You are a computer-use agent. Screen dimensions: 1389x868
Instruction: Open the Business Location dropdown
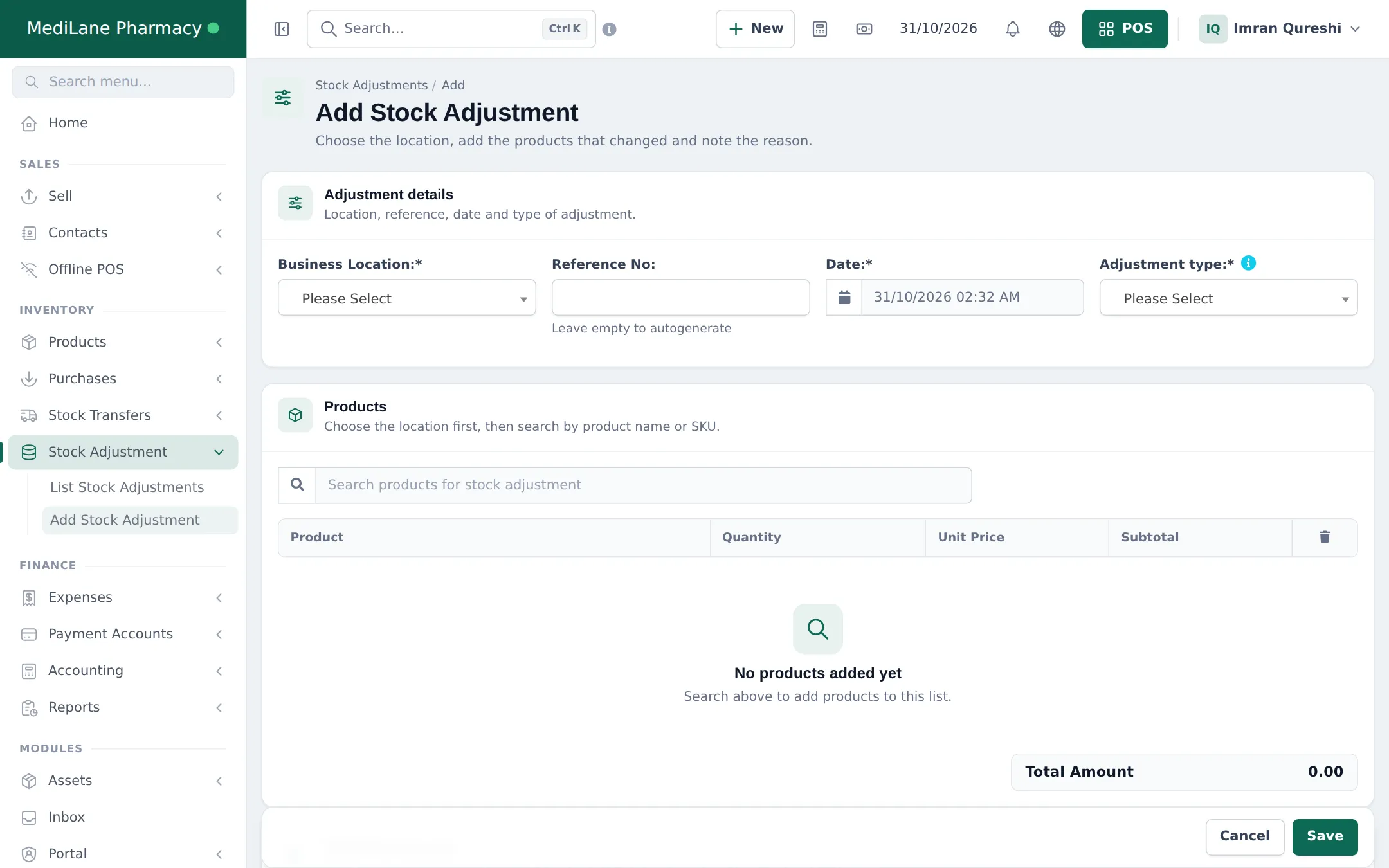click(406, 298)
